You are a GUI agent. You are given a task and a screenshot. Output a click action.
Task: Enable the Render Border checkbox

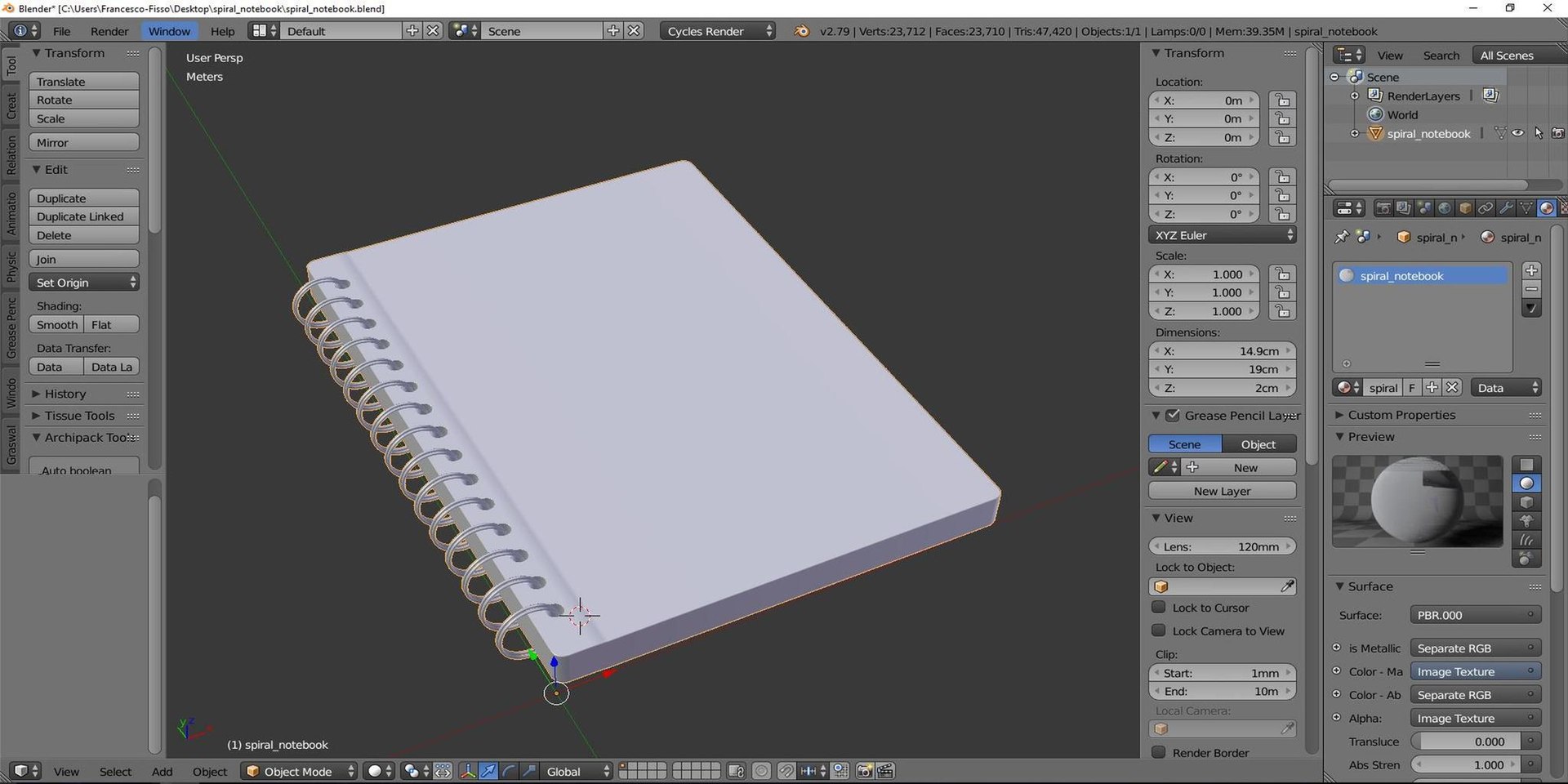1158,752
